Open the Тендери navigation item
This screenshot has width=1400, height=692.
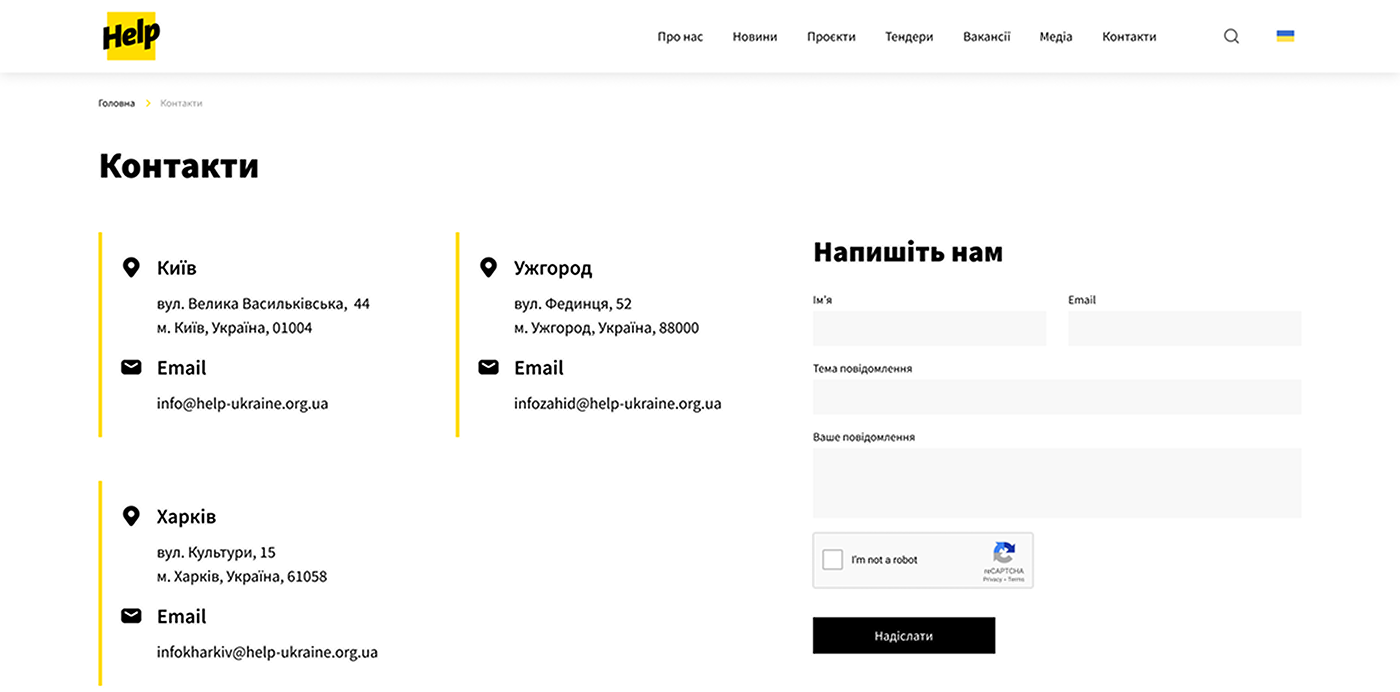pyautogui.click(x=909, y=37)
